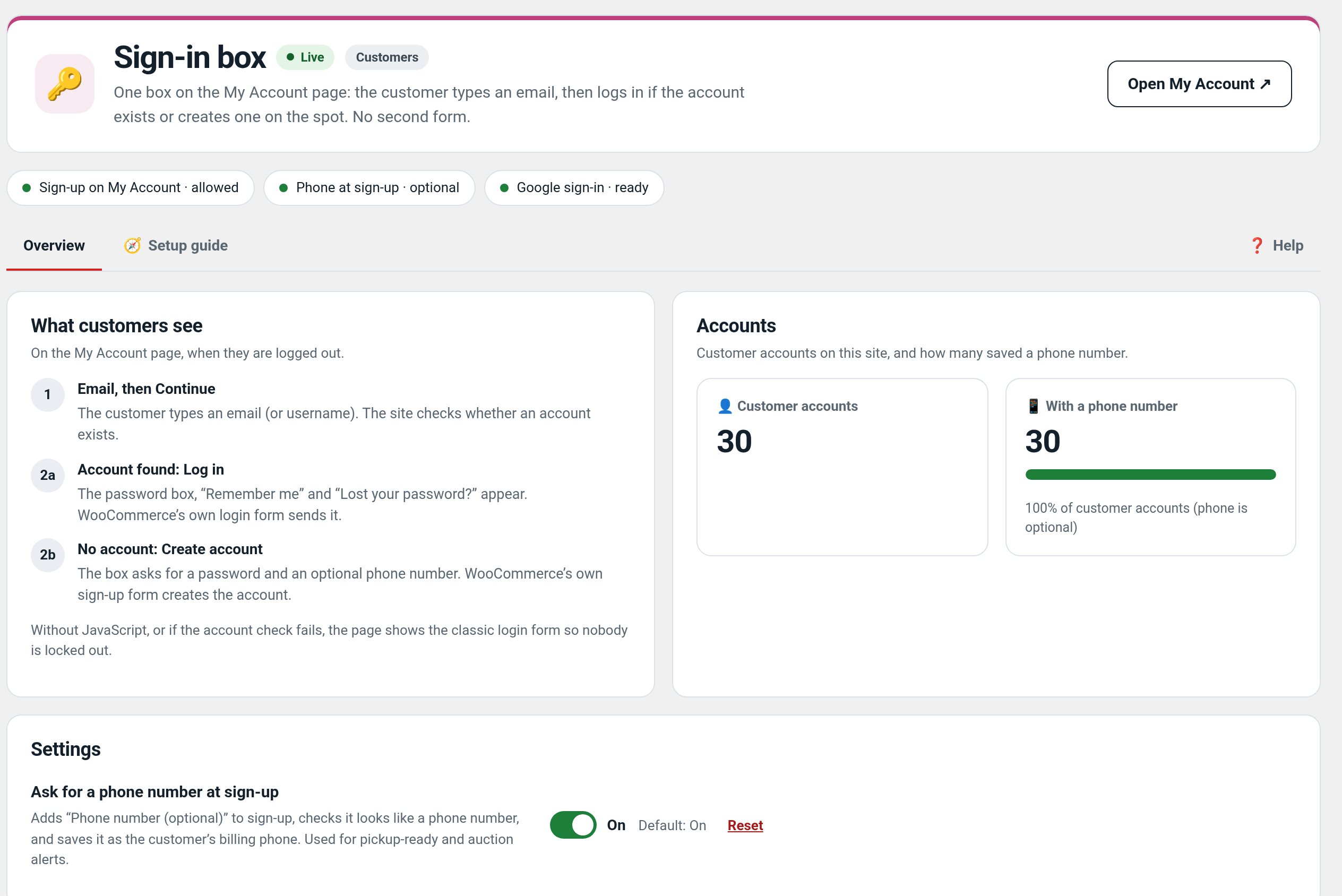Click the green dot on Sign-up on My Account
This screenshot has width=1342, height=896.
coord(27,188)
